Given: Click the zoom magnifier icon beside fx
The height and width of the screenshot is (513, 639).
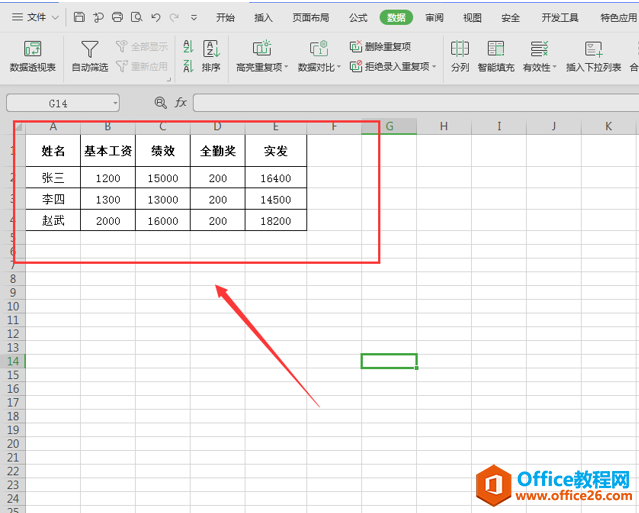Looking at the screenshot, I should [x=161, y=103].
